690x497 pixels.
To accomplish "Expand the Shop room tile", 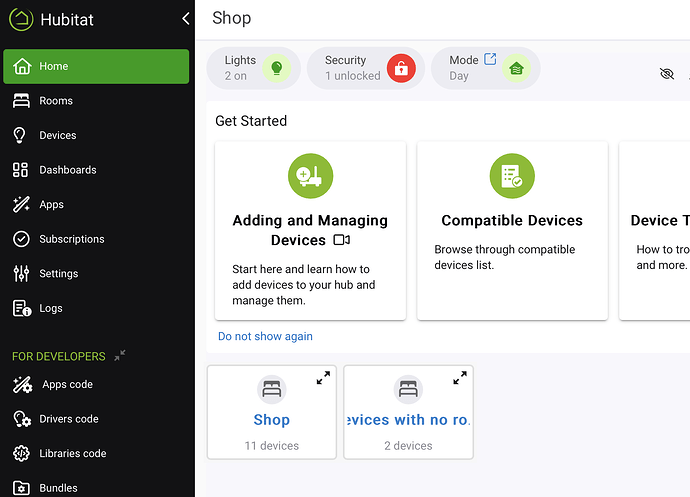I will 323,378.
